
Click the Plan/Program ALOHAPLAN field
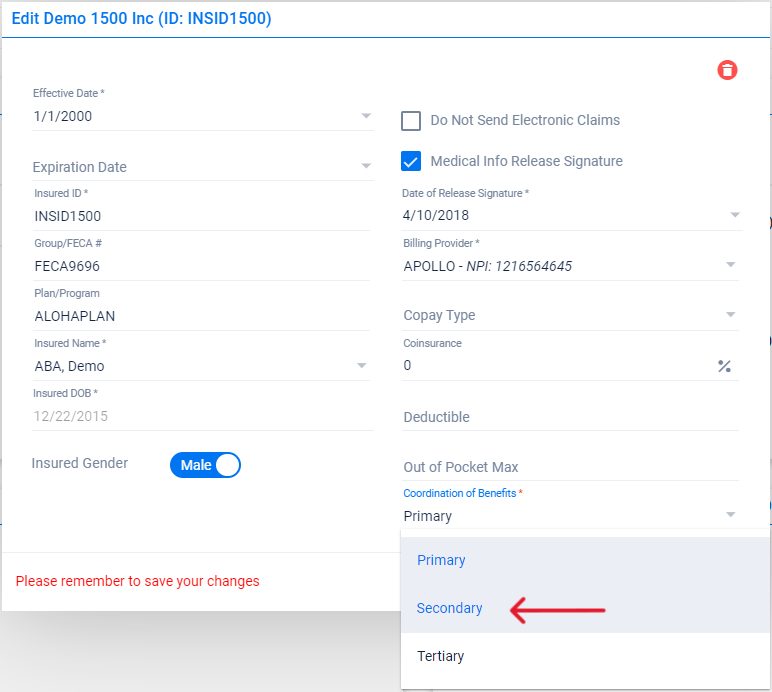click(x=201, y=316)
